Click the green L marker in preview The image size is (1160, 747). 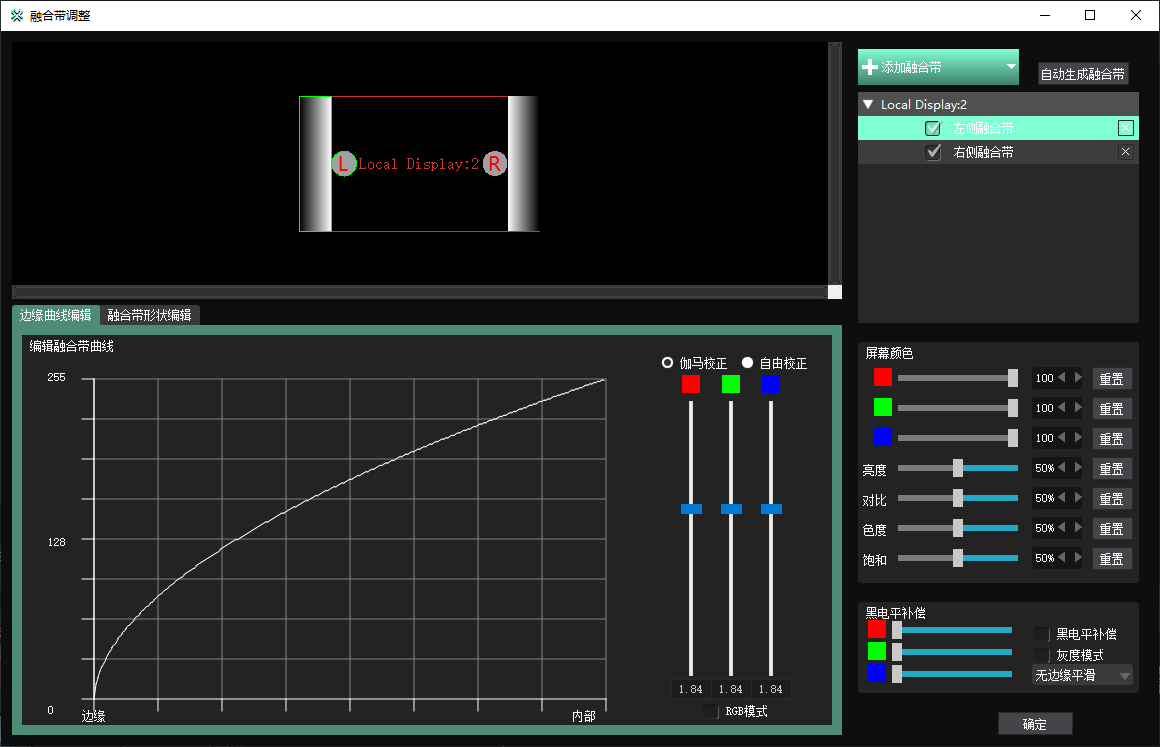coord(343,164)
